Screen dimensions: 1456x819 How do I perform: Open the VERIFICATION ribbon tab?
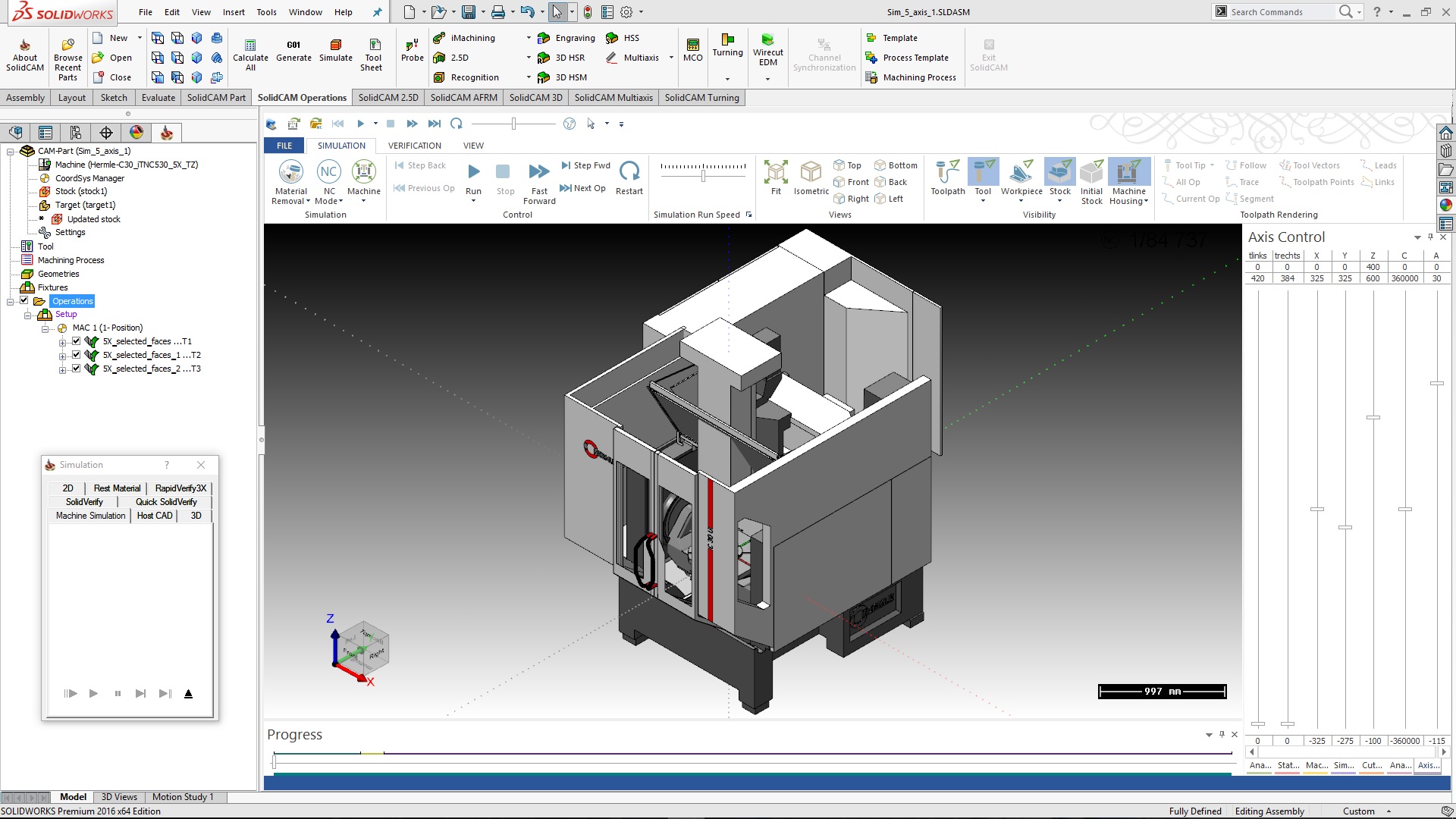[414, 146]
